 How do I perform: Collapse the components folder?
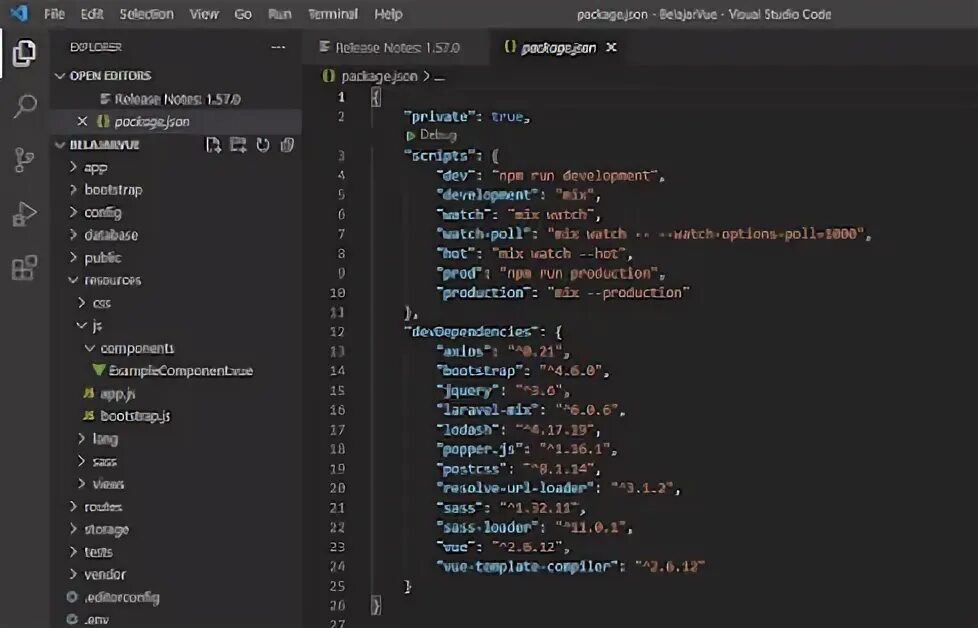click(90, 347)
